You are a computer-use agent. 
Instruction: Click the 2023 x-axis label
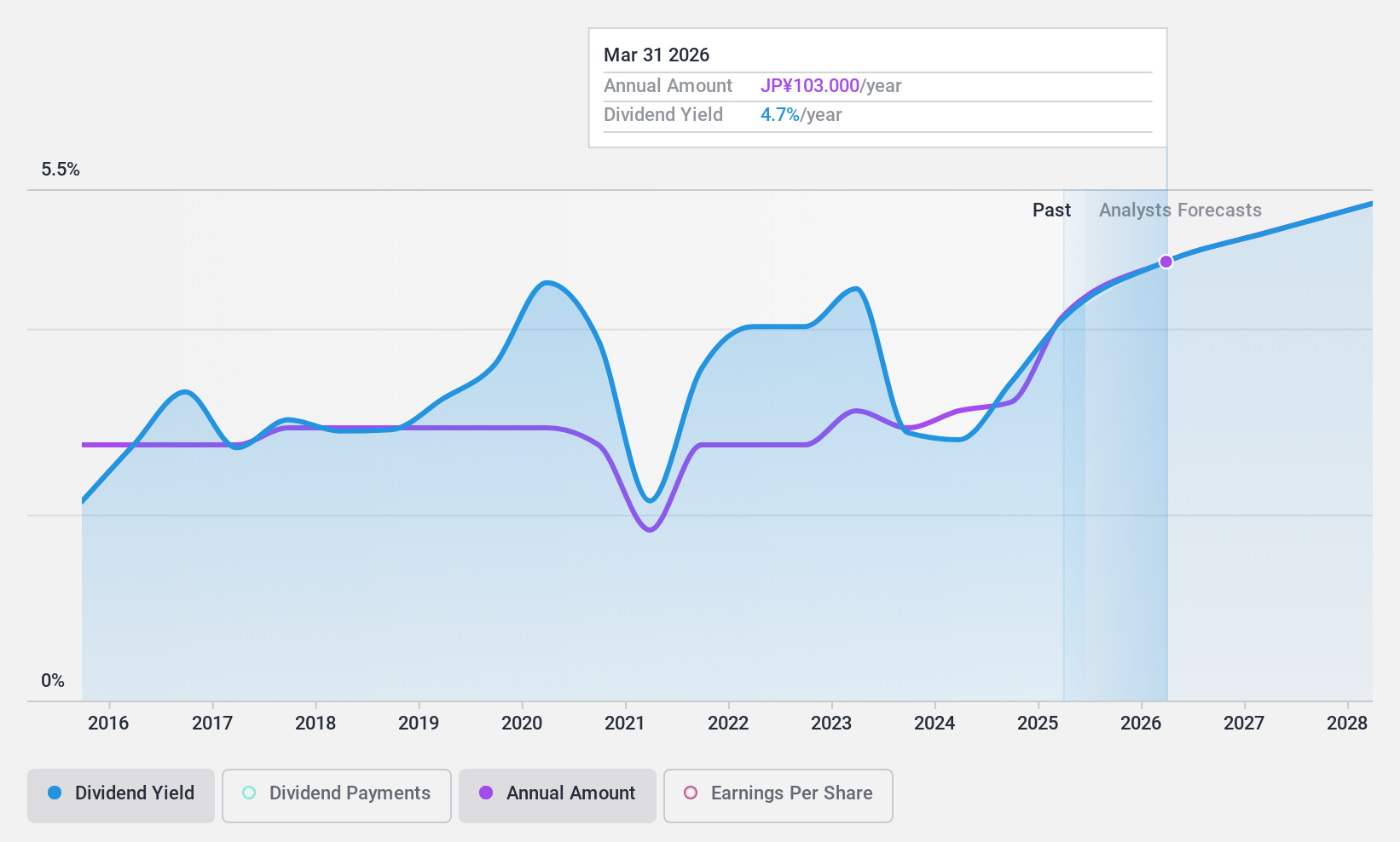pos(831,724)
